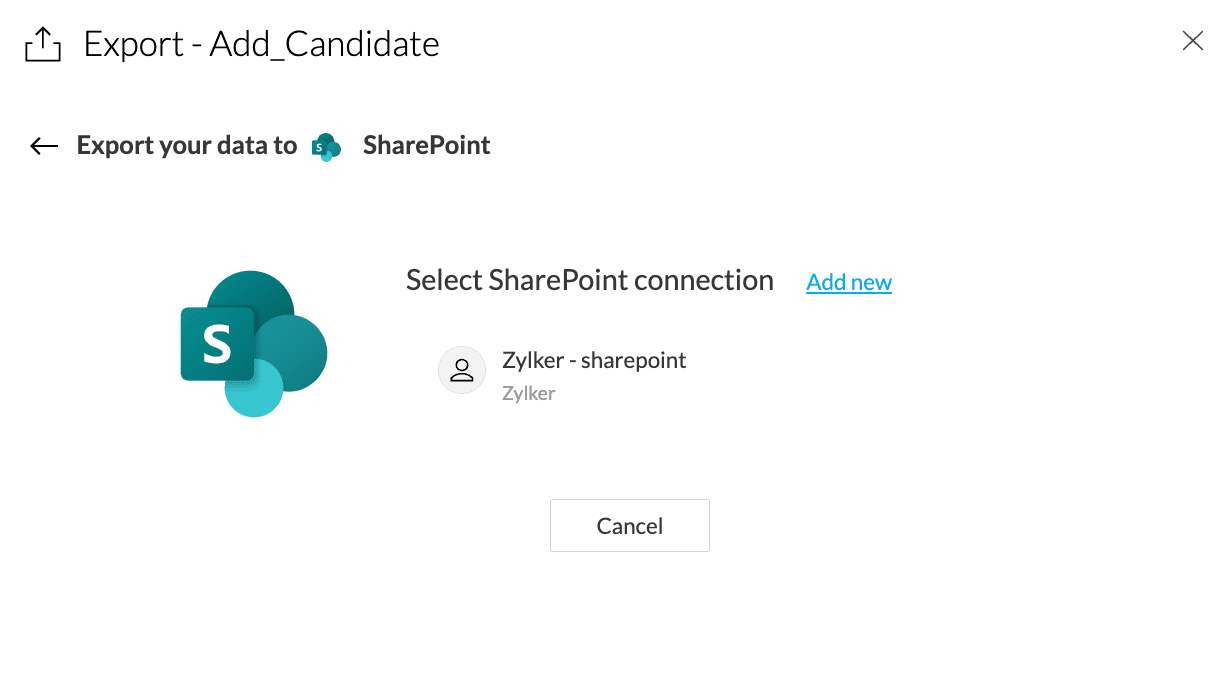The width and height of the screenshot is (1230, 688).
Task: Close the Export dialog with X
Action: click(x=1192, y=41)
